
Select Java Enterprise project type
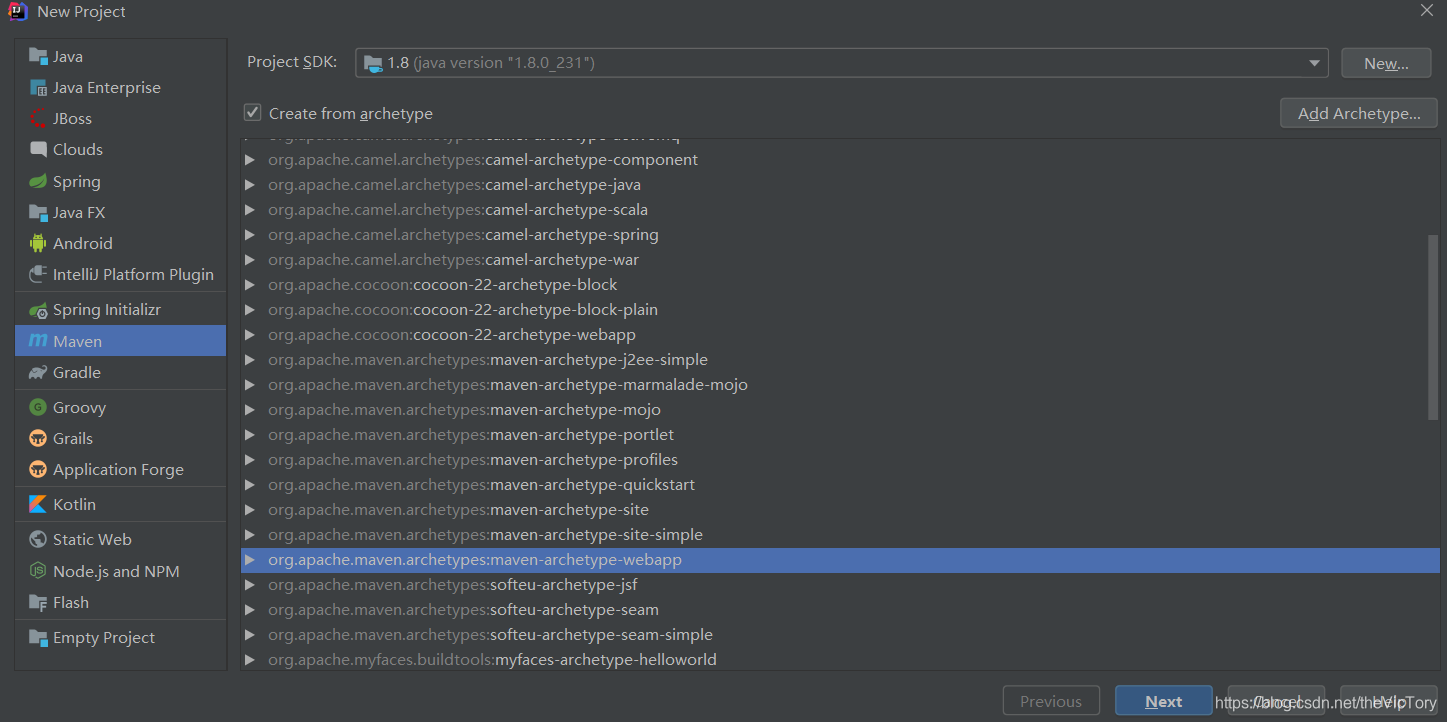click(121, 87)
